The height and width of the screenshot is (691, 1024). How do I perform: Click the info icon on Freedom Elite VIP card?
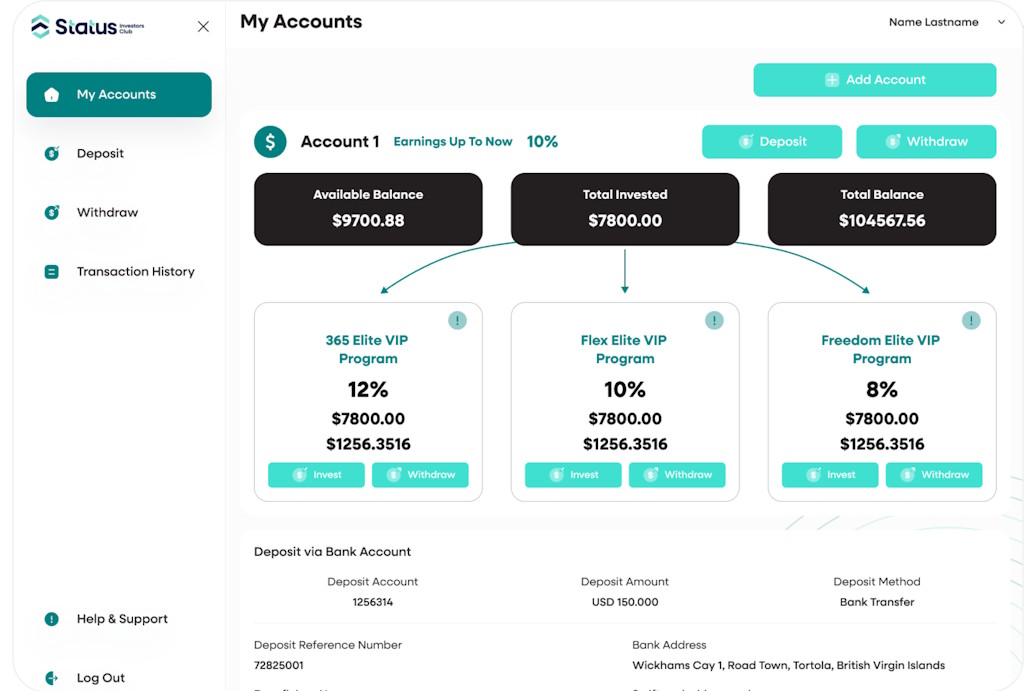[x=971, y=320]
